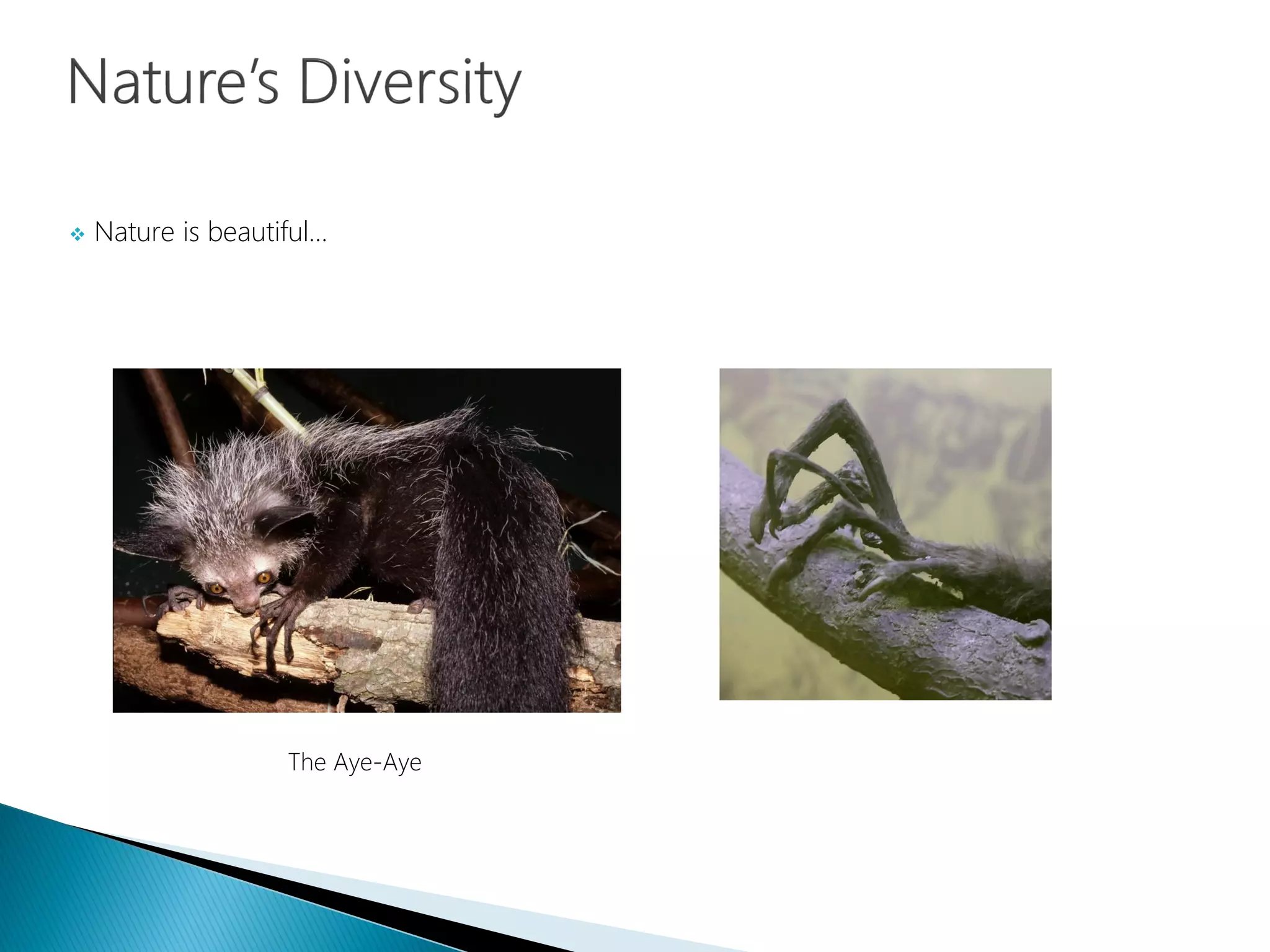Screen dimensions: 1270x952
Task: Click the diamond bullet icon
Action: pos(78,234)
